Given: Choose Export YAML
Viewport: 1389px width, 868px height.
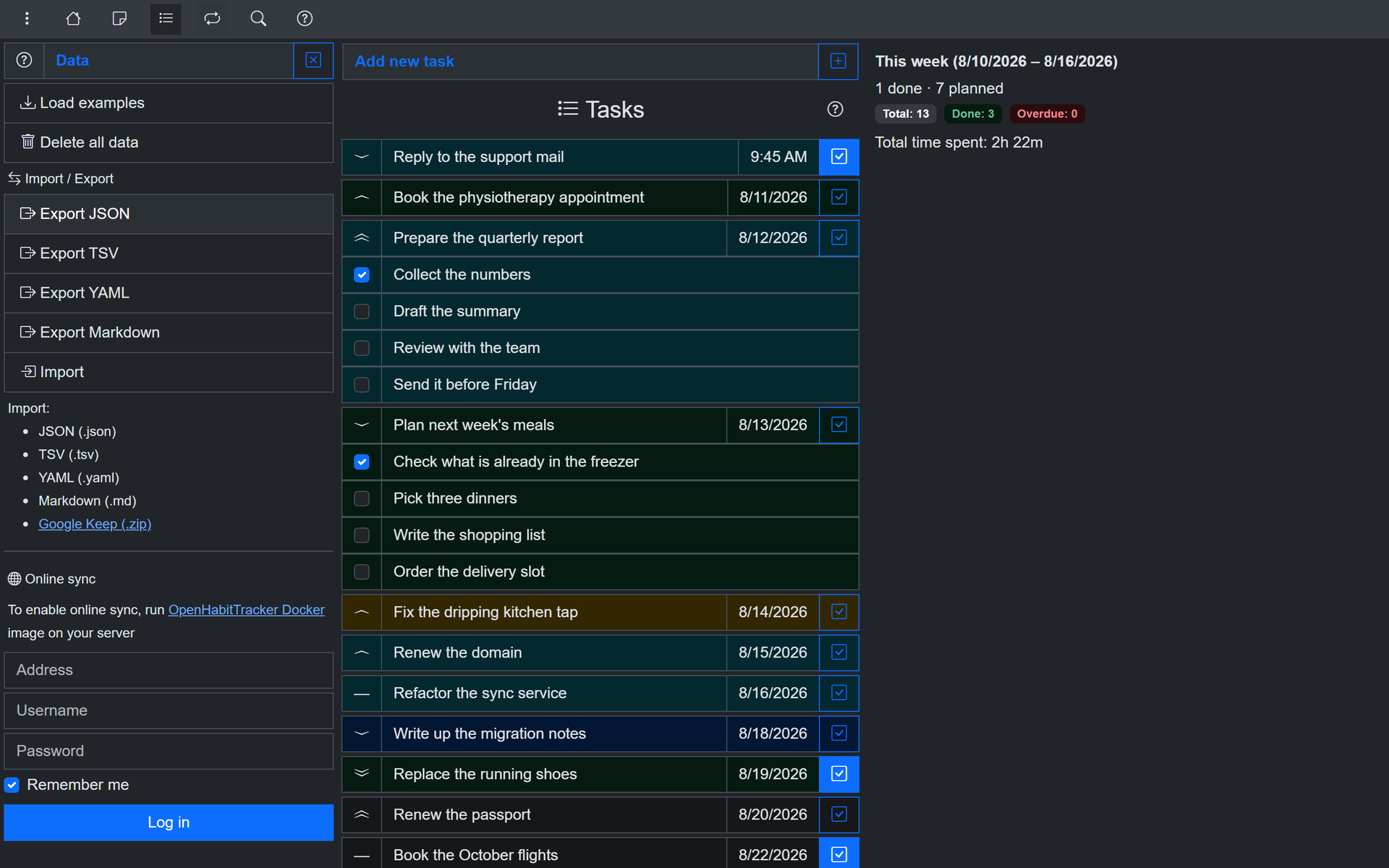Looking at the screenshot, I should pos(169,293).
